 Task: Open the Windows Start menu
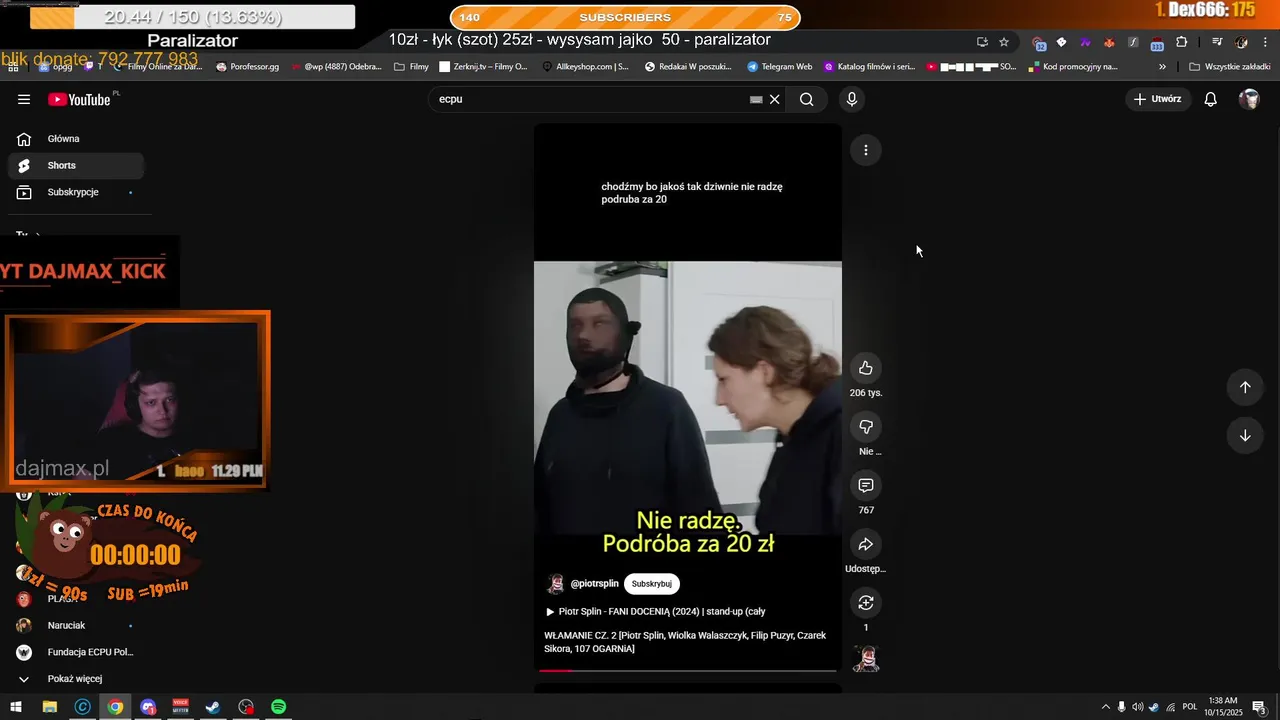pos(16,707)
